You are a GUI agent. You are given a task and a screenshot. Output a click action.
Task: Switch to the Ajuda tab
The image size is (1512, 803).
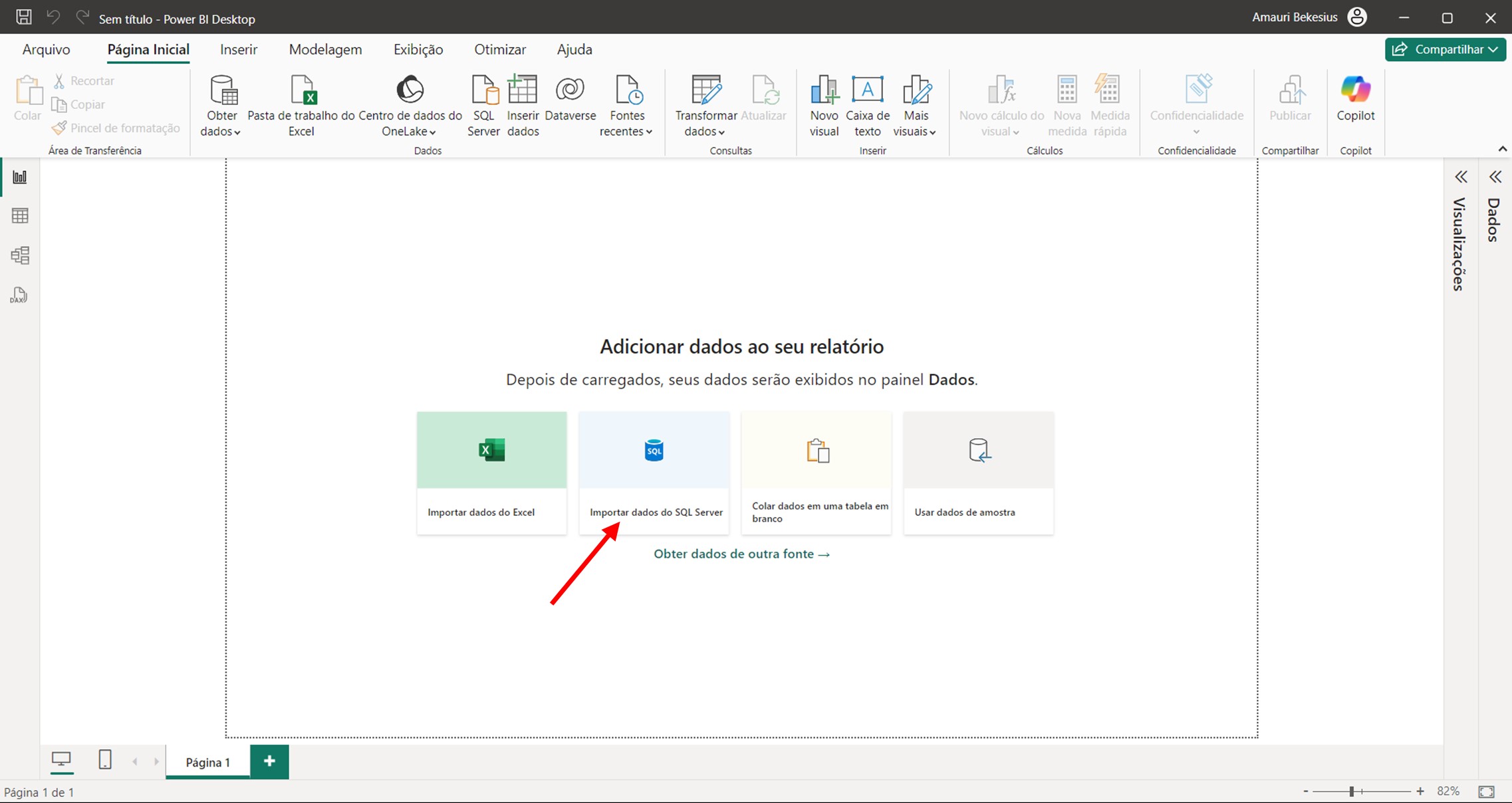[x=574, y=49]
